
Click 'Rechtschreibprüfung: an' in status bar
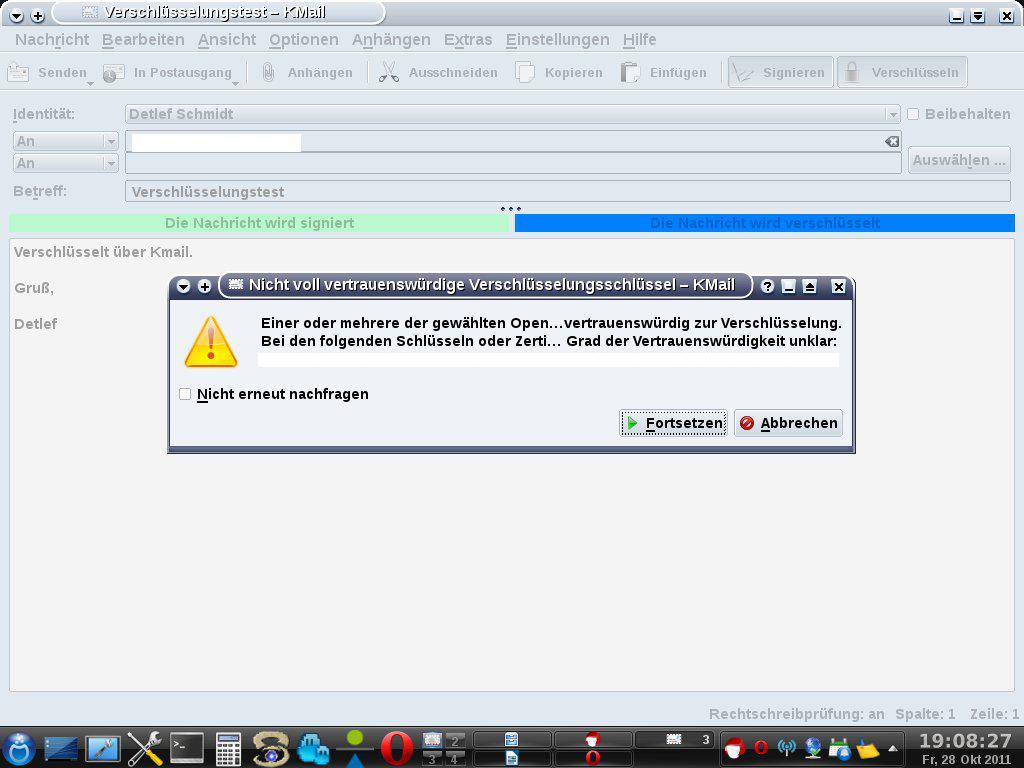[x=797, y=714]
